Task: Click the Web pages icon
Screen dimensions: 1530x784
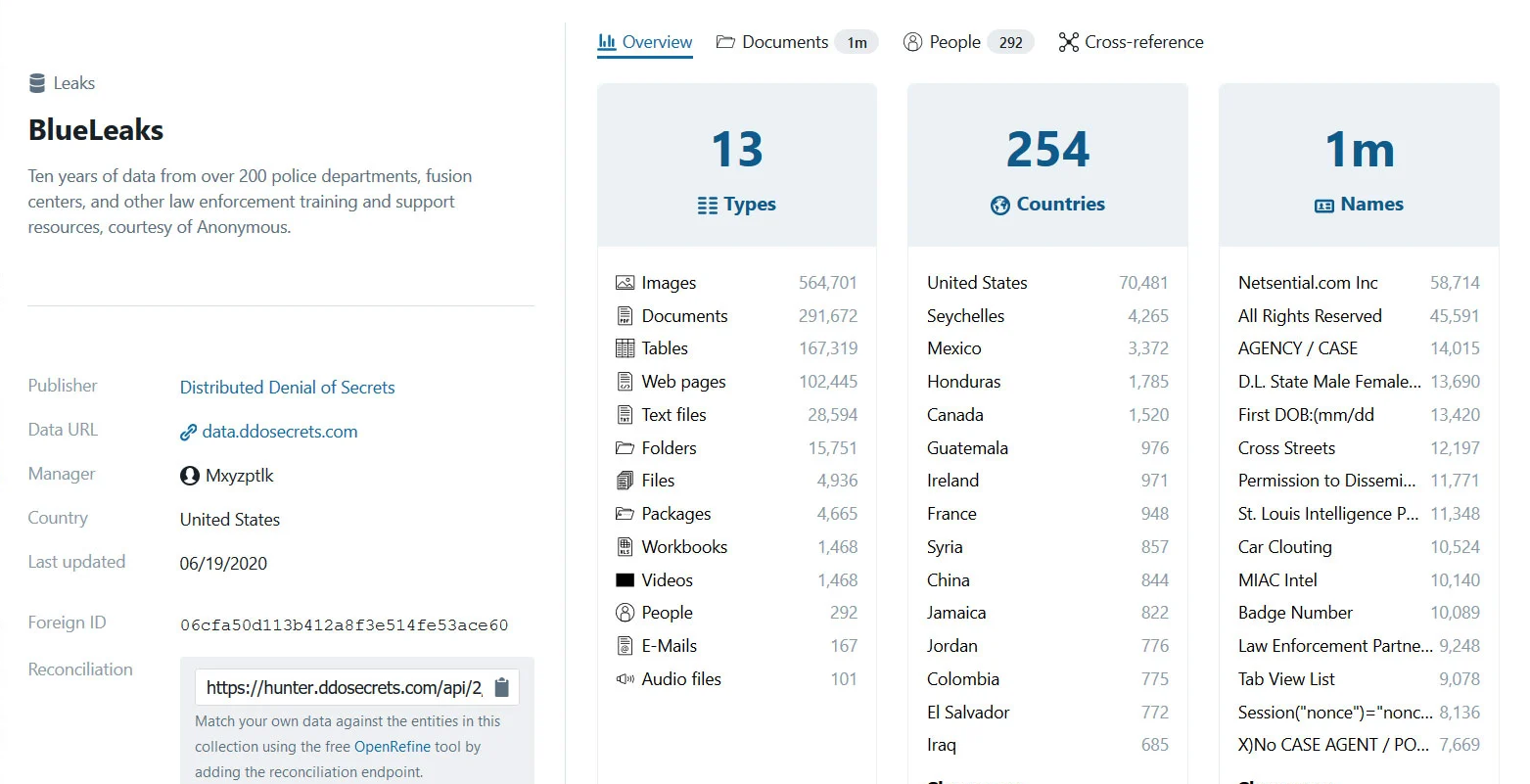Action: click(625, 382)
